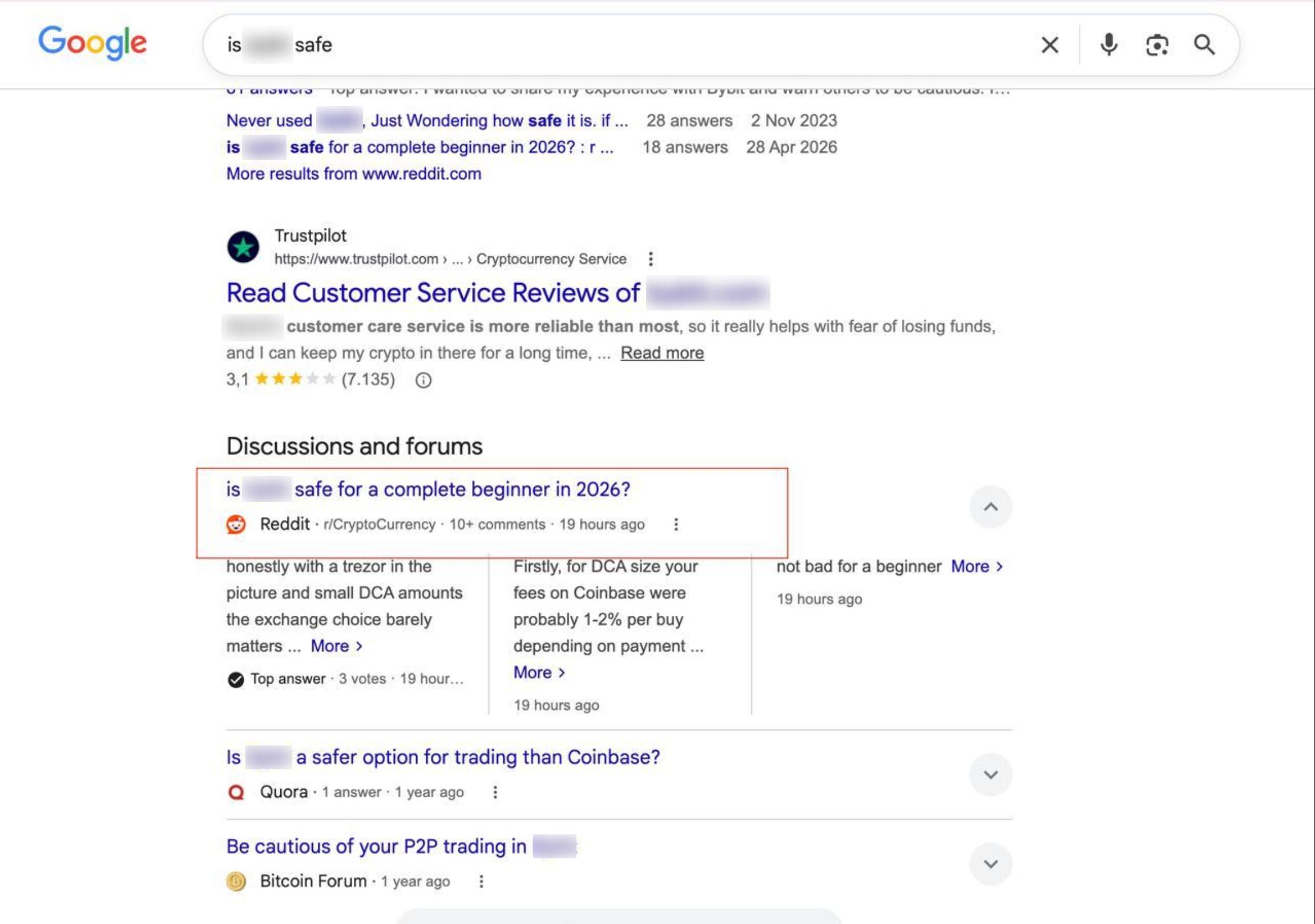Click the Top answer checkmark icon
Viewport: 1315px width, 924px height.
click(235, 679)
